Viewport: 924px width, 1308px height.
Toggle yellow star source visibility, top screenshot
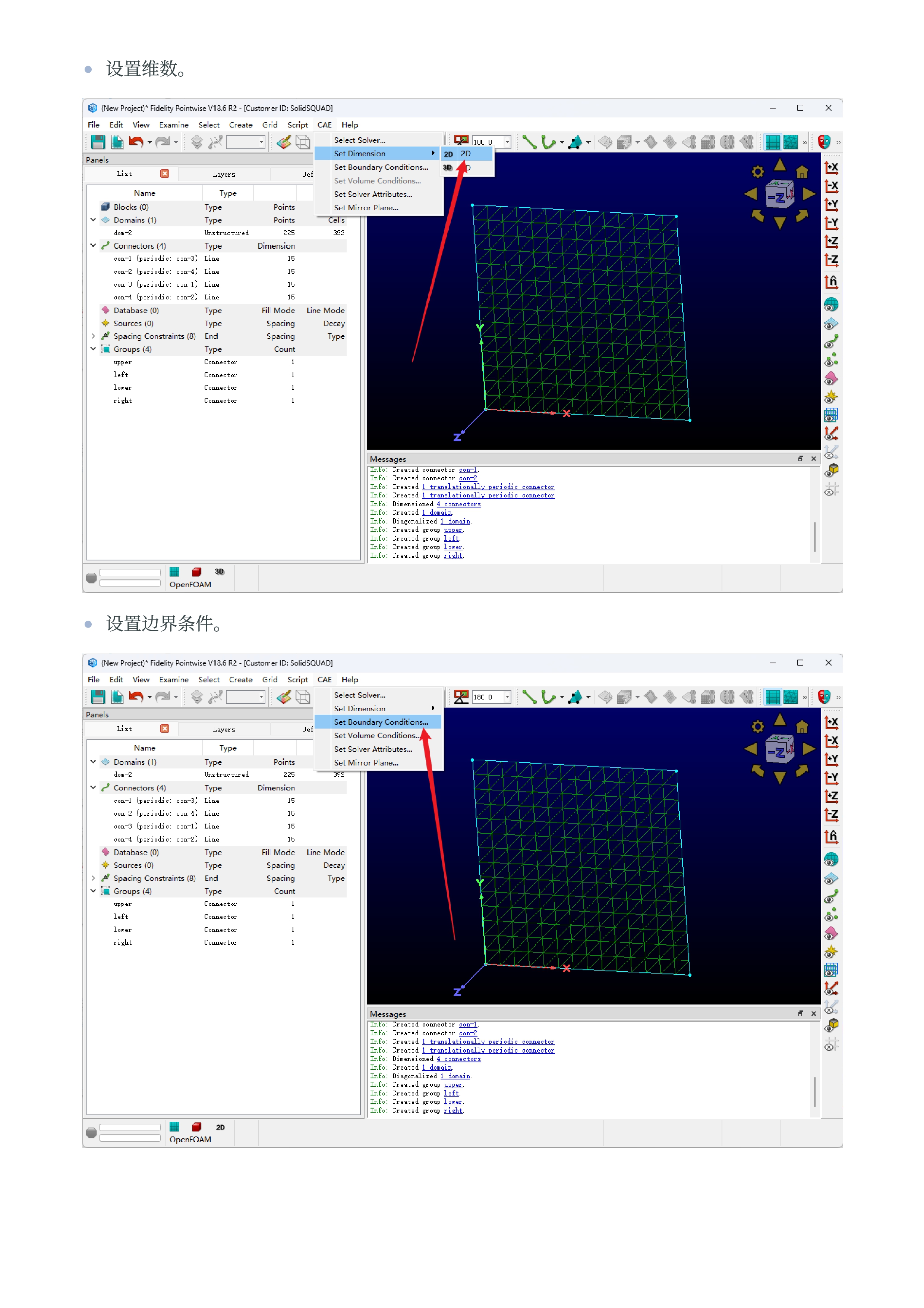coord(831,396)
